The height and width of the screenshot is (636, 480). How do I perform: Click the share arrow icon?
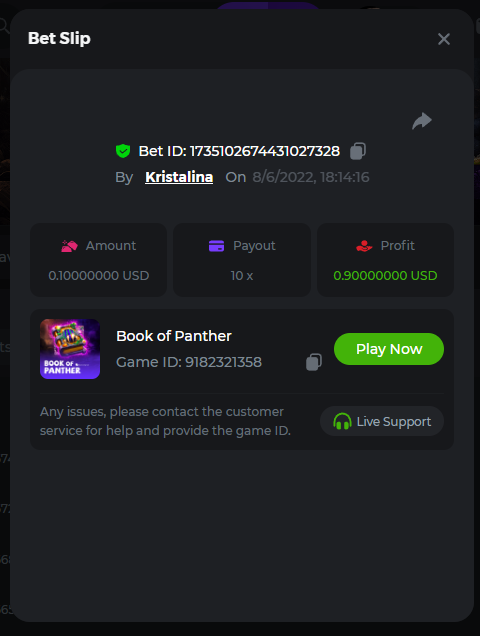pos(422,121)
